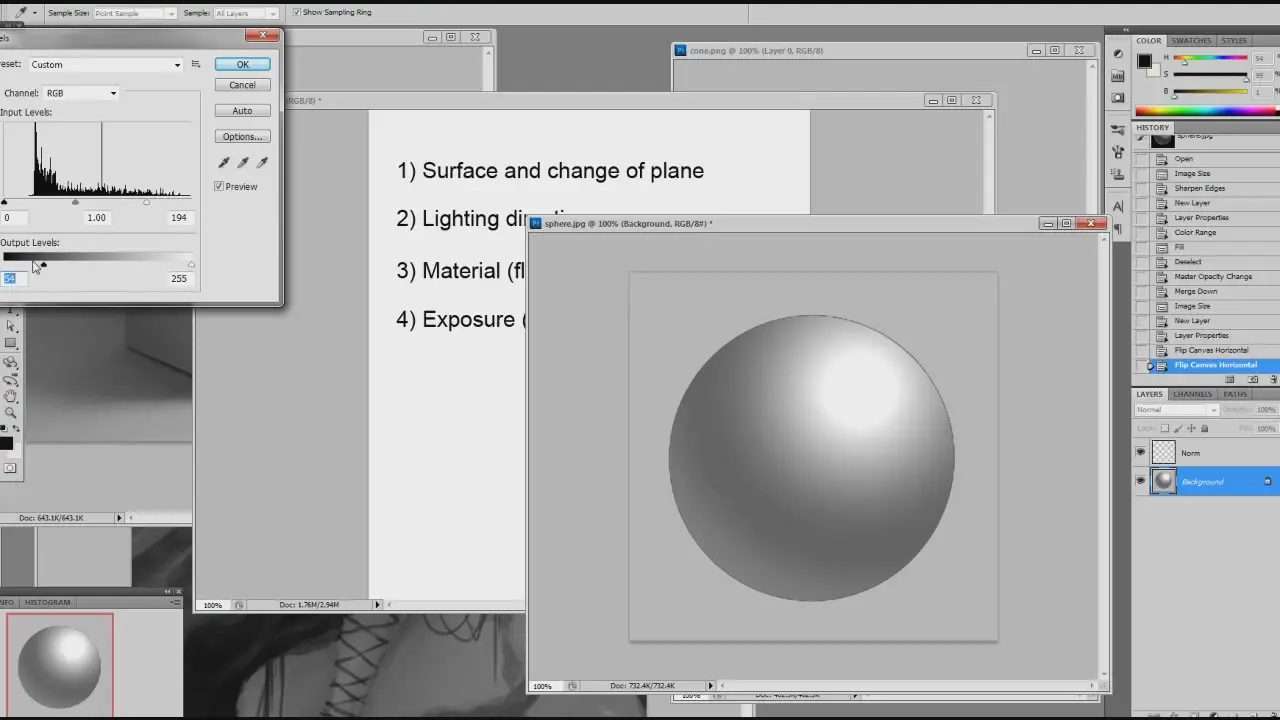1280x720 pixels.
Task: Open the sphere.jpg zoom status icon
Action: point(572,686)
